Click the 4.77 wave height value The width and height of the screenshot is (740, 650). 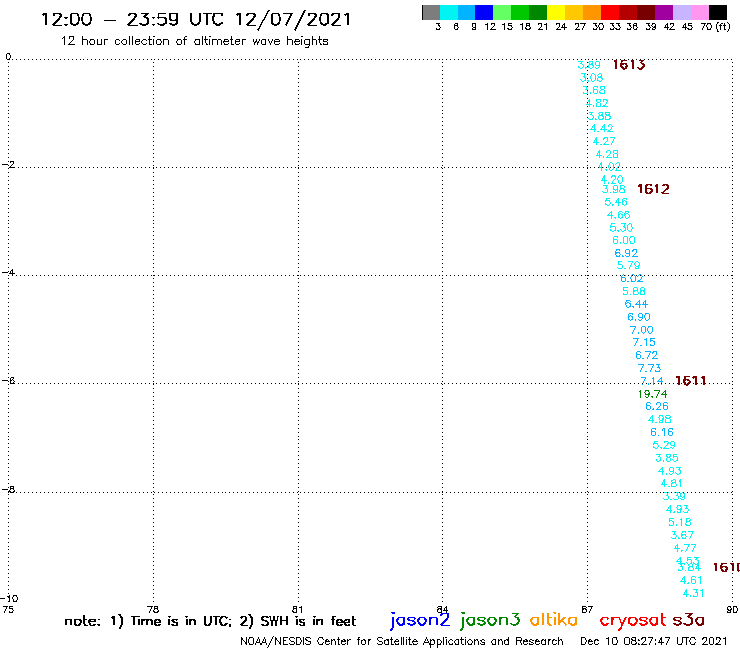point(685,548)
